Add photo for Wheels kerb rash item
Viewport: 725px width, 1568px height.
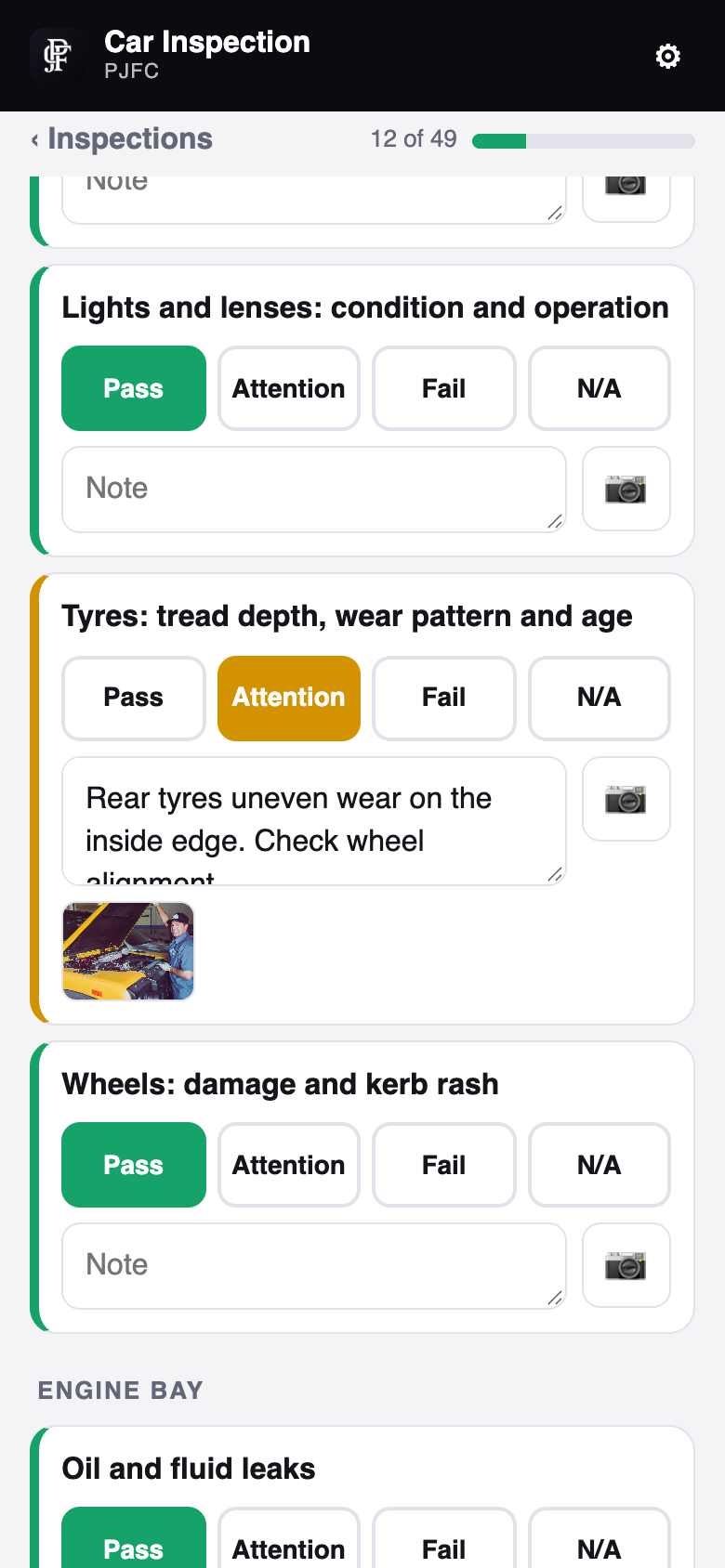pos(626,1265)
